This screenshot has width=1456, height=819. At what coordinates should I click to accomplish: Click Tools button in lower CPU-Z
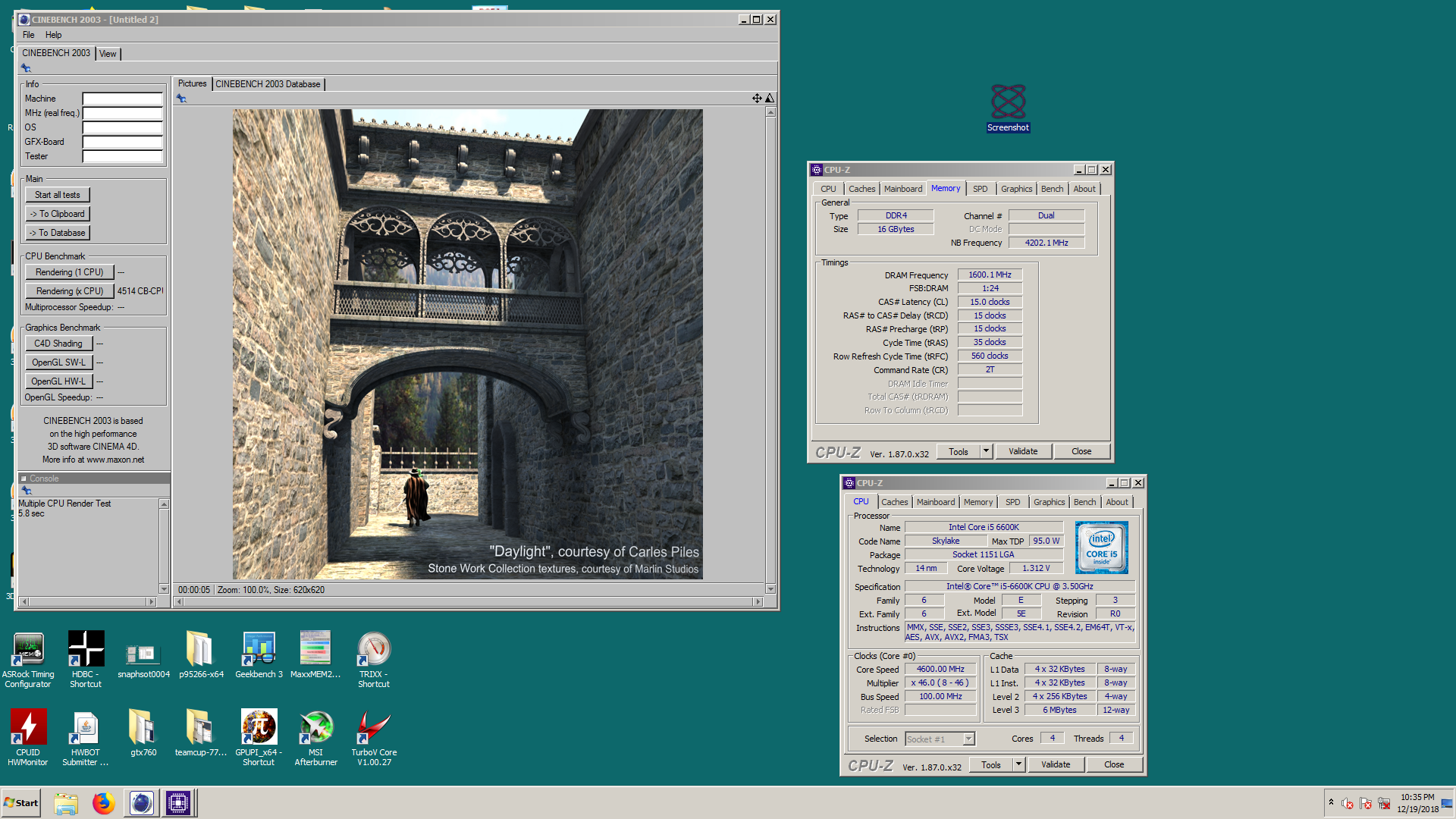click(x=991, y=764)
